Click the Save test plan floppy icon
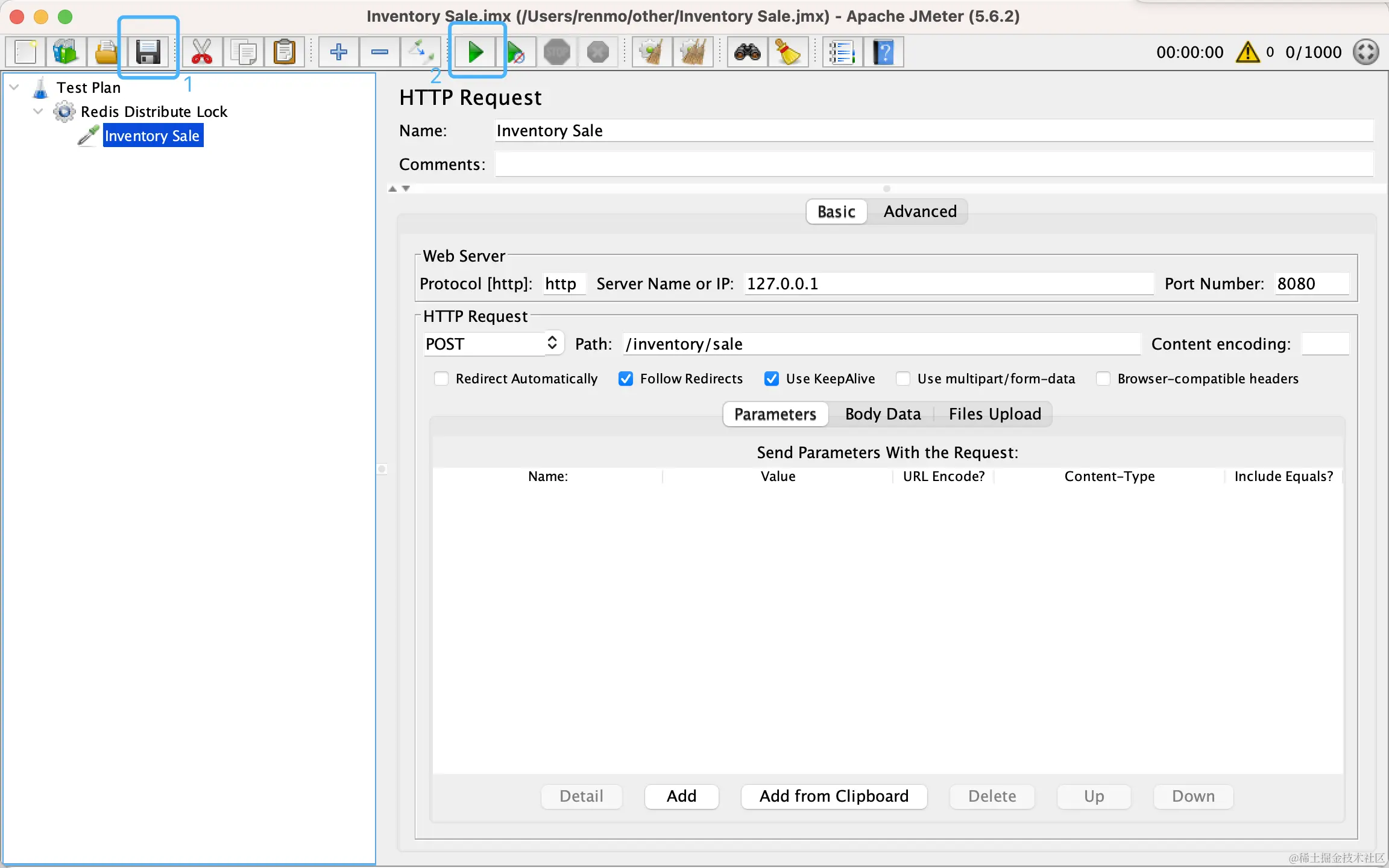This screenshot has width=1389, height=868. [x=148, y=52]
